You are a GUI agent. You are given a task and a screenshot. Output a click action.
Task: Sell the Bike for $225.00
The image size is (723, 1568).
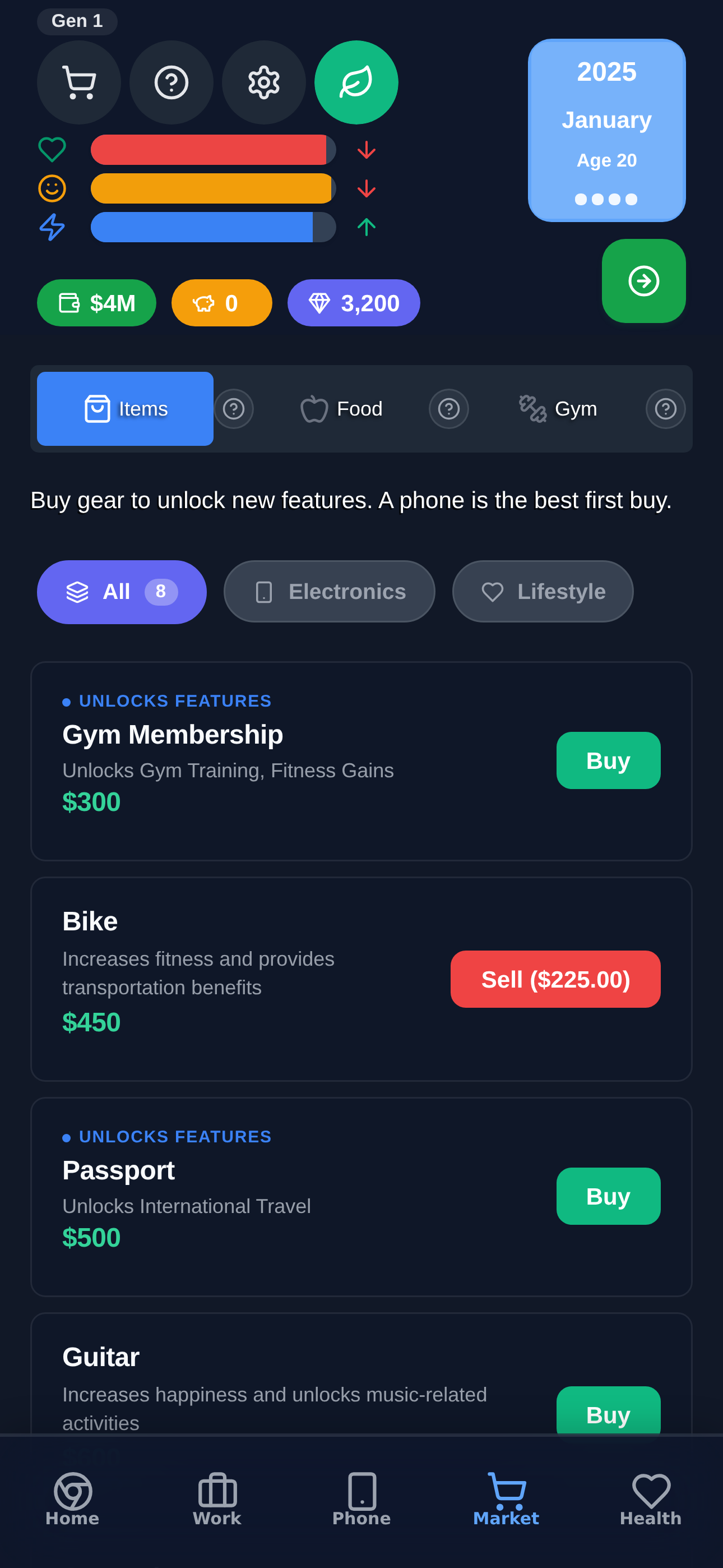tap(555, 979)
